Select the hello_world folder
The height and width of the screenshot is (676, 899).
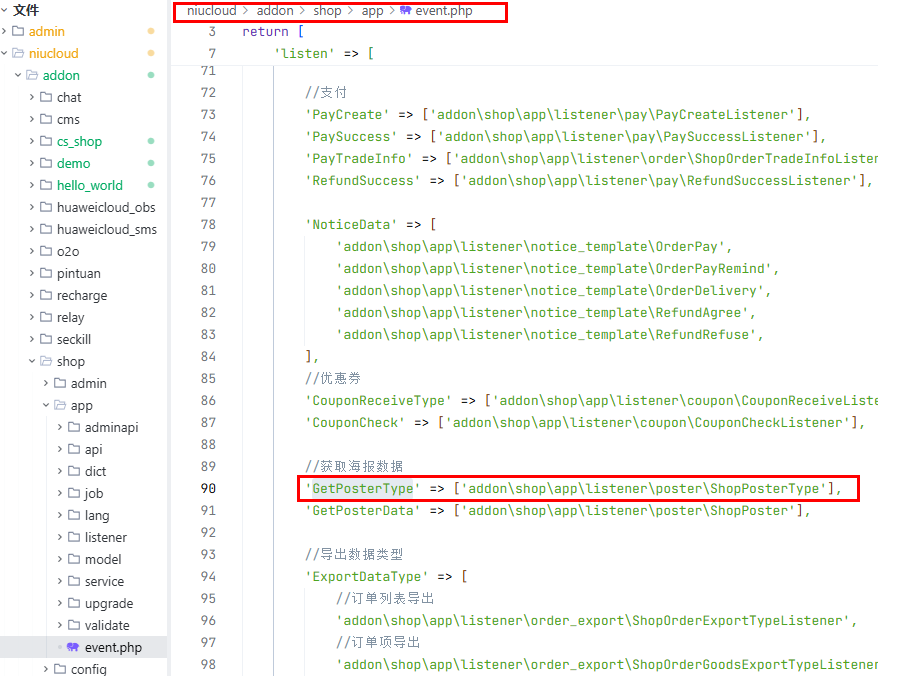89,186
